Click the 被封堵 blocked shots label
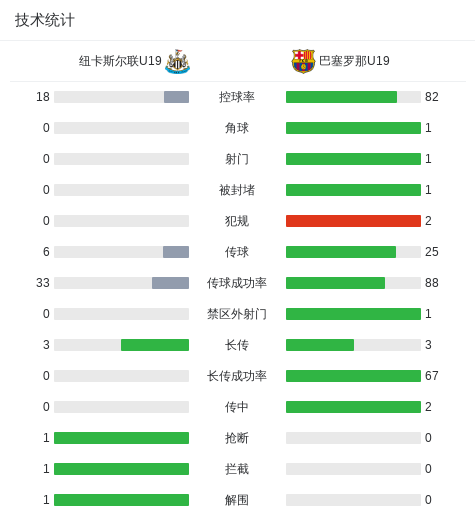The width and height of the screenshot is (475, 516). click(x=237, y=190)
